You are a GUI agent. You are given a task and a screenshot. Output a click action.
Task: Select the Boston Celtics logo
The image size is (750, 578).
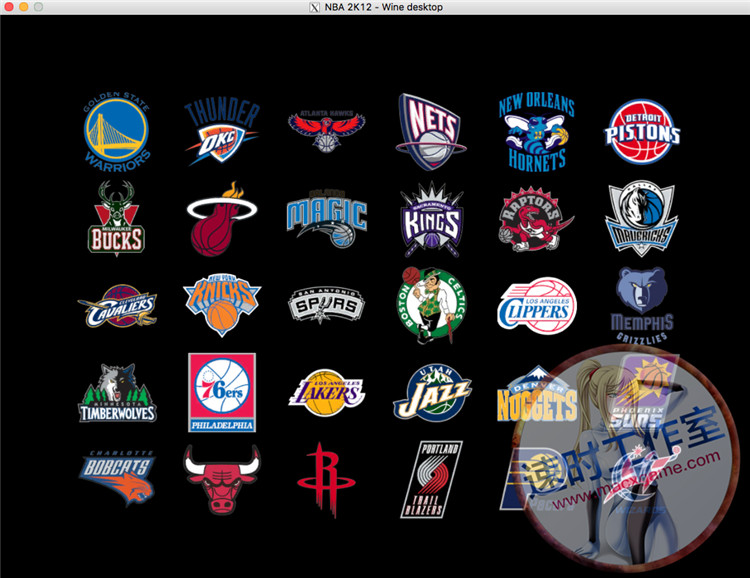point(431,305)
